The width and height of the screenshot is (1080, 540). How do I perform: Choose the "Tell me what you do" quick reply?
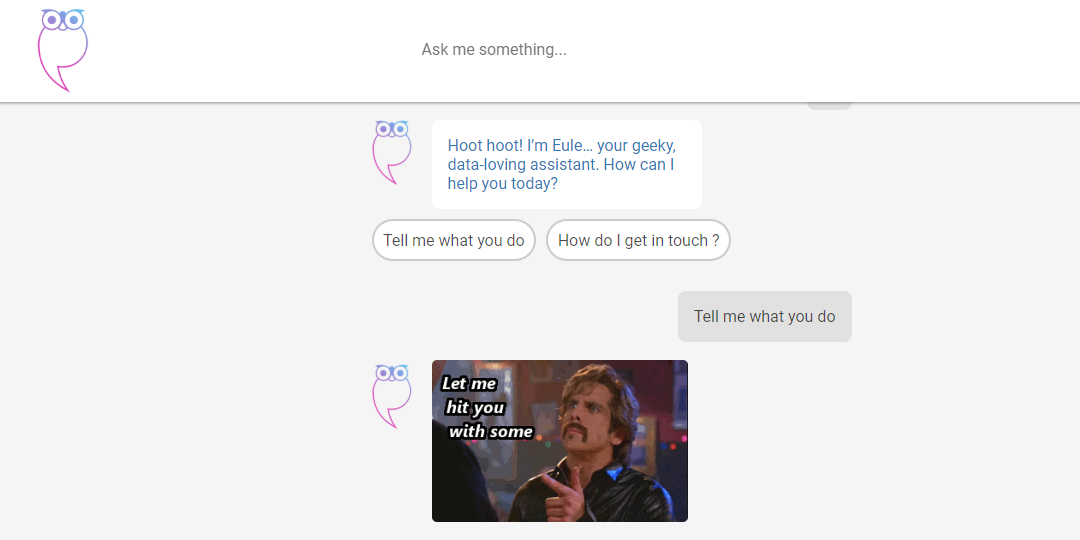pyautogui.click(x=454, y=240)
